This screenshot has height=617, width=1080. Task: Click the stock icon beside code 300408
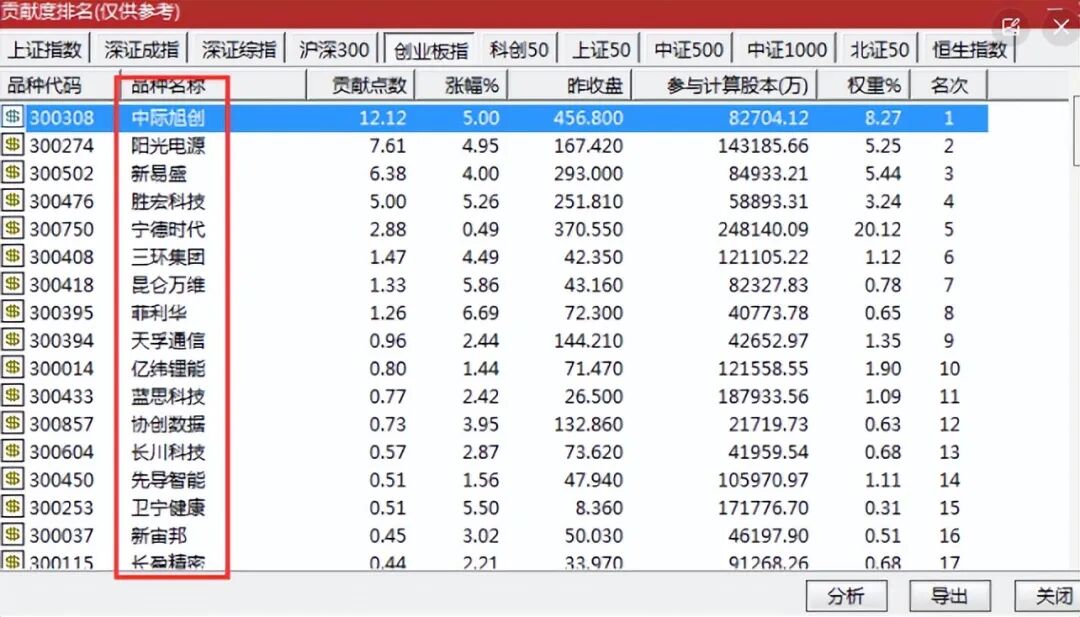coord(12,256)
